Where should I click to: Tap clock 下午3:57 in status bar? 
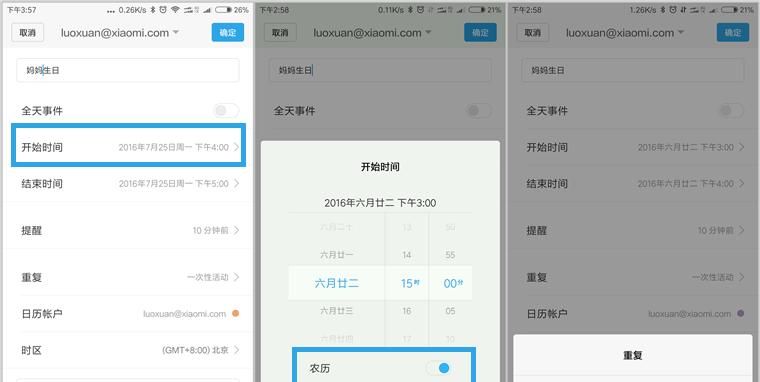tap(21, 10)
